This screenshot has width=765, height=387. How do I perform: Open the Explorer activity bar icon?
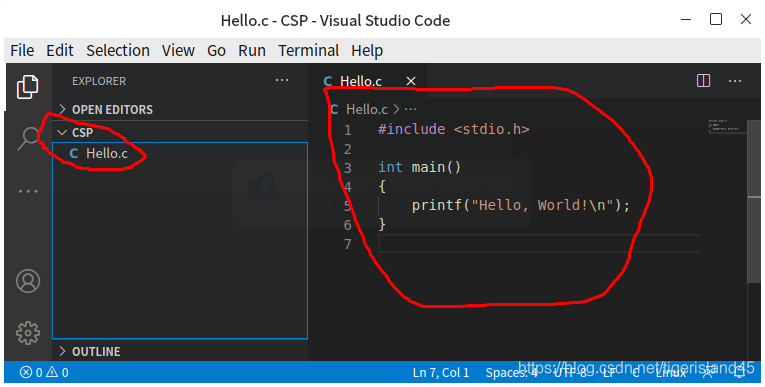click(x=28, y=87)
